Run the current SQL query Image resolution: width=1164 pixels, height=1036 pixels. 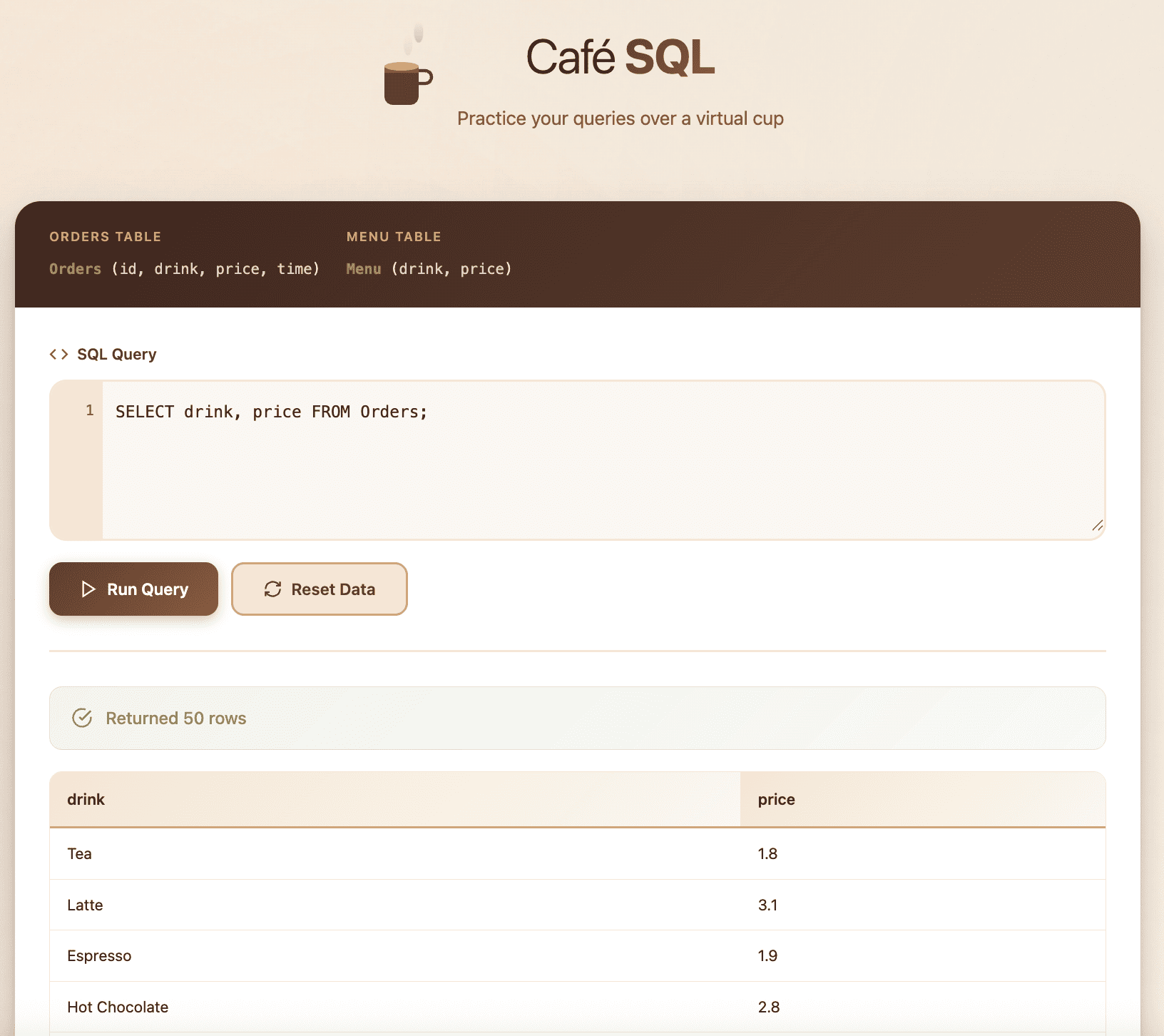[133, 589]
